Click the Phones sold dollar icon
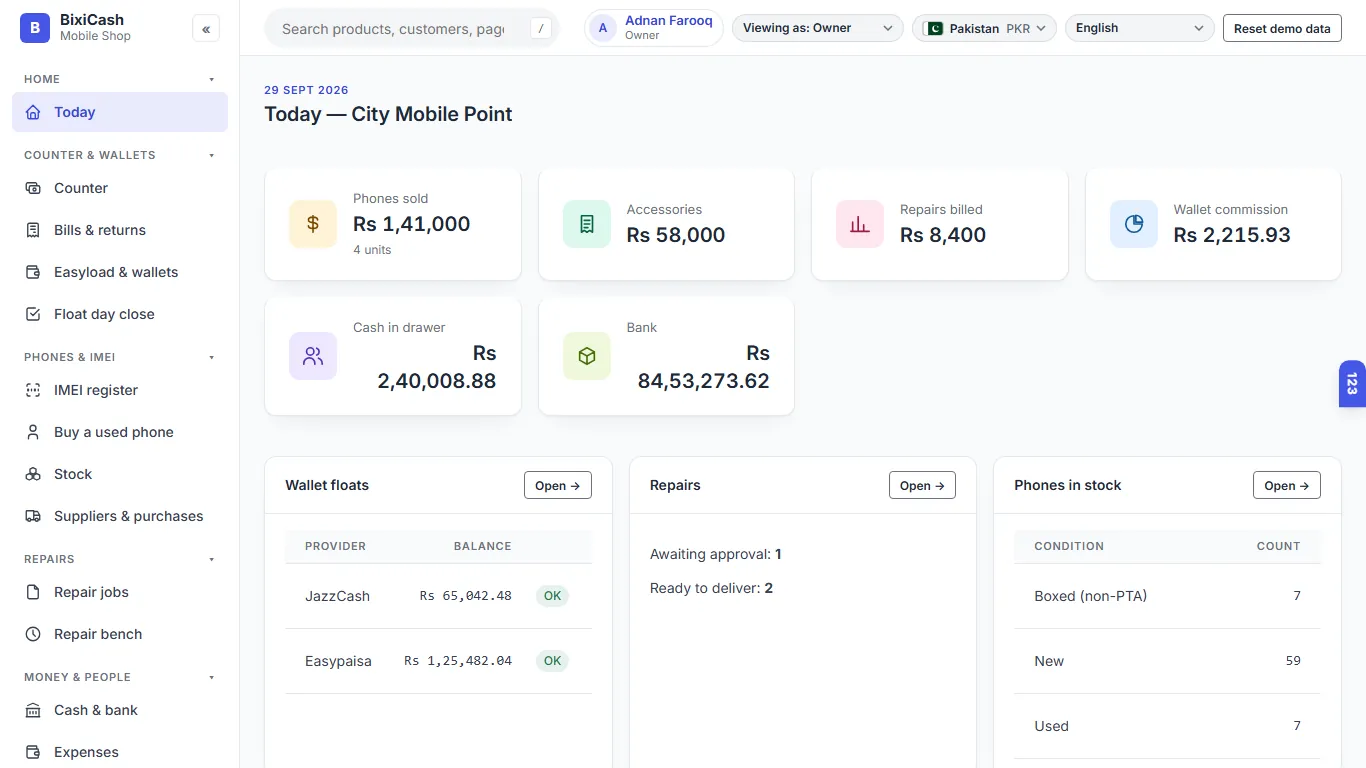The height and width of the screenshot is (768, 1366). tap(313, 224)
